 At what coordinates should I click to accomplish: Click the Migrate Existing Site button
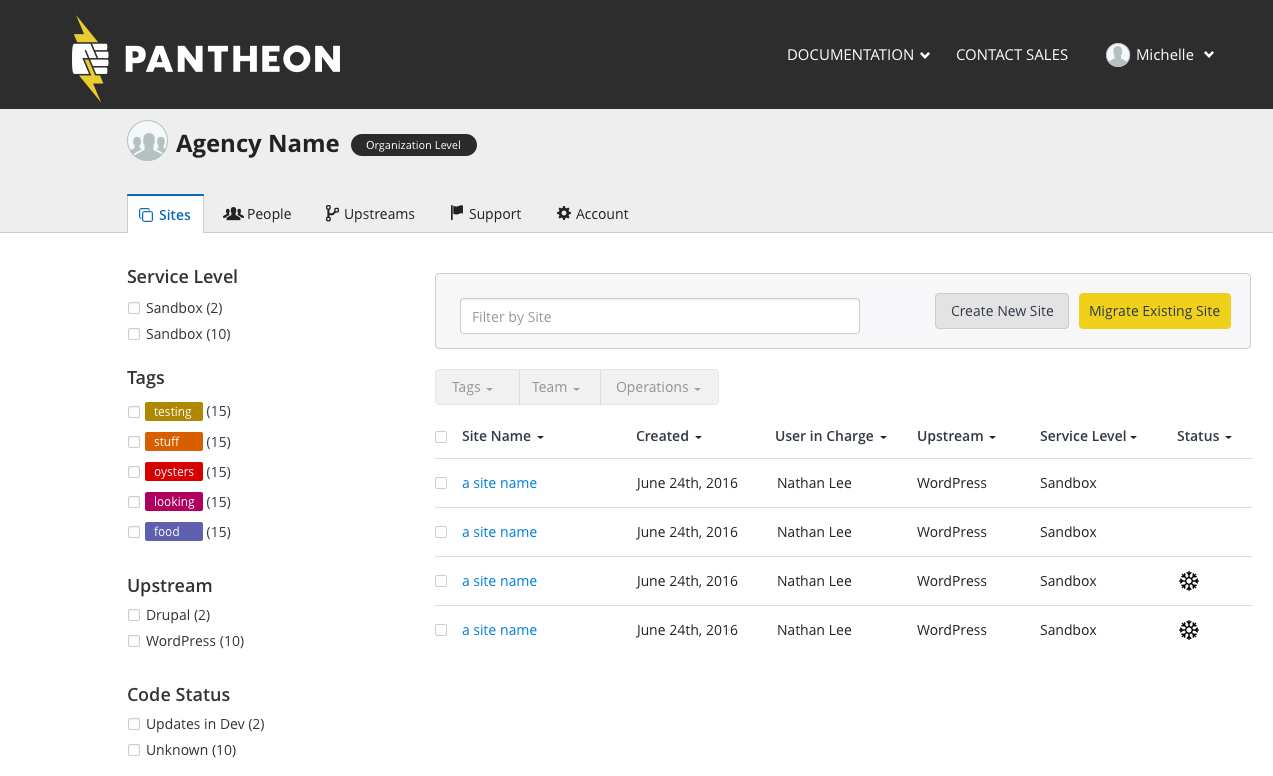click(x=1154, y=311)
